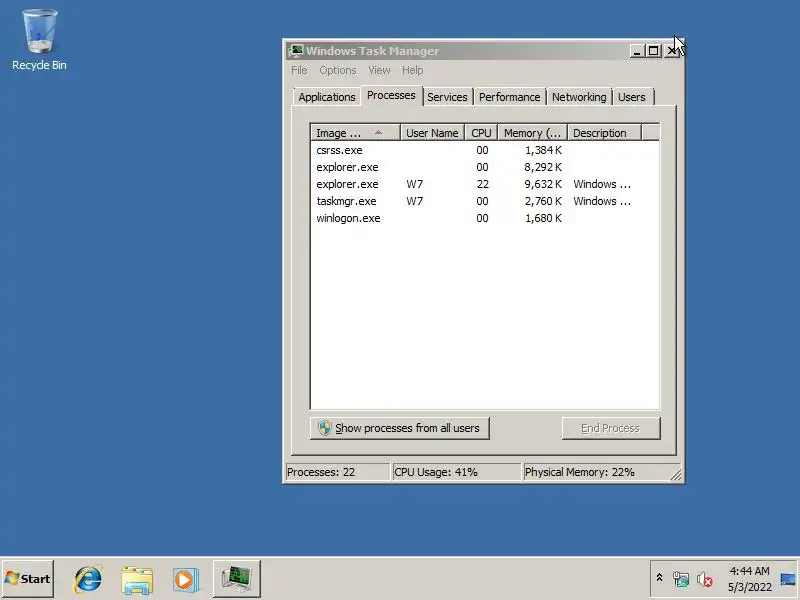Click Show processes from all users
800x600 pixels.
(399, 428)
